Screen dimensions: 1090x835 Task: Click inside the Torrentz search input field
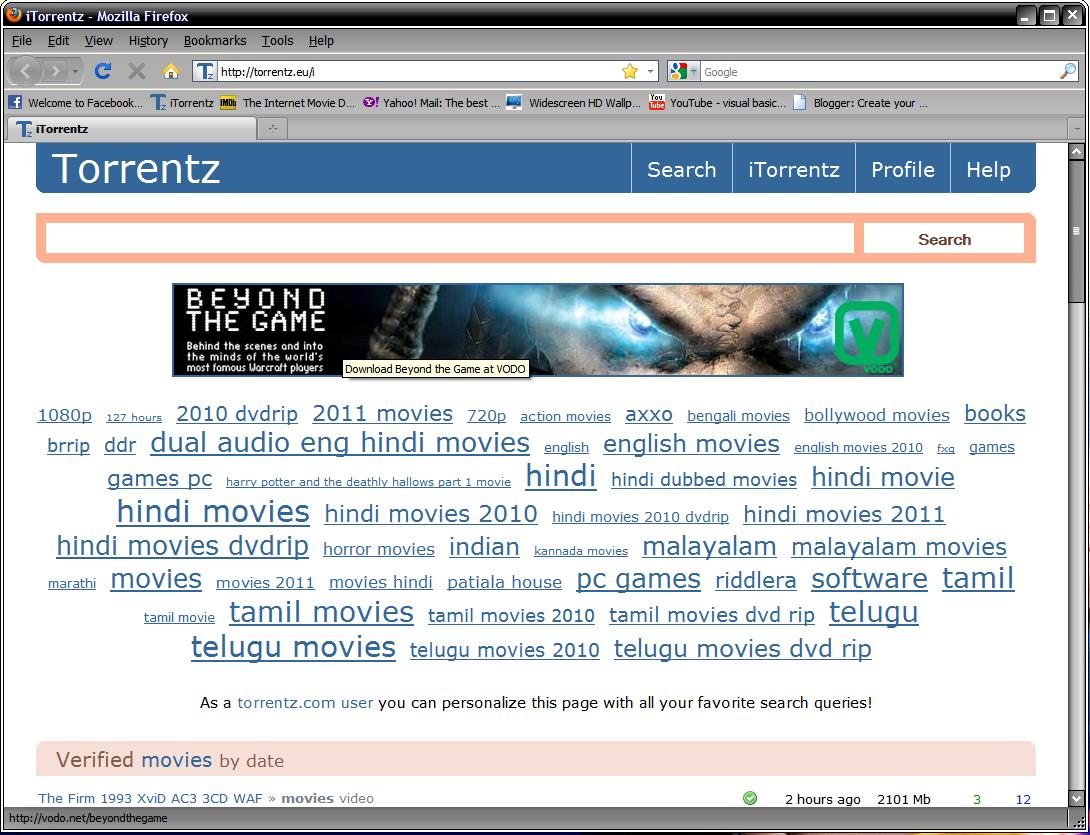click(448, 237)
